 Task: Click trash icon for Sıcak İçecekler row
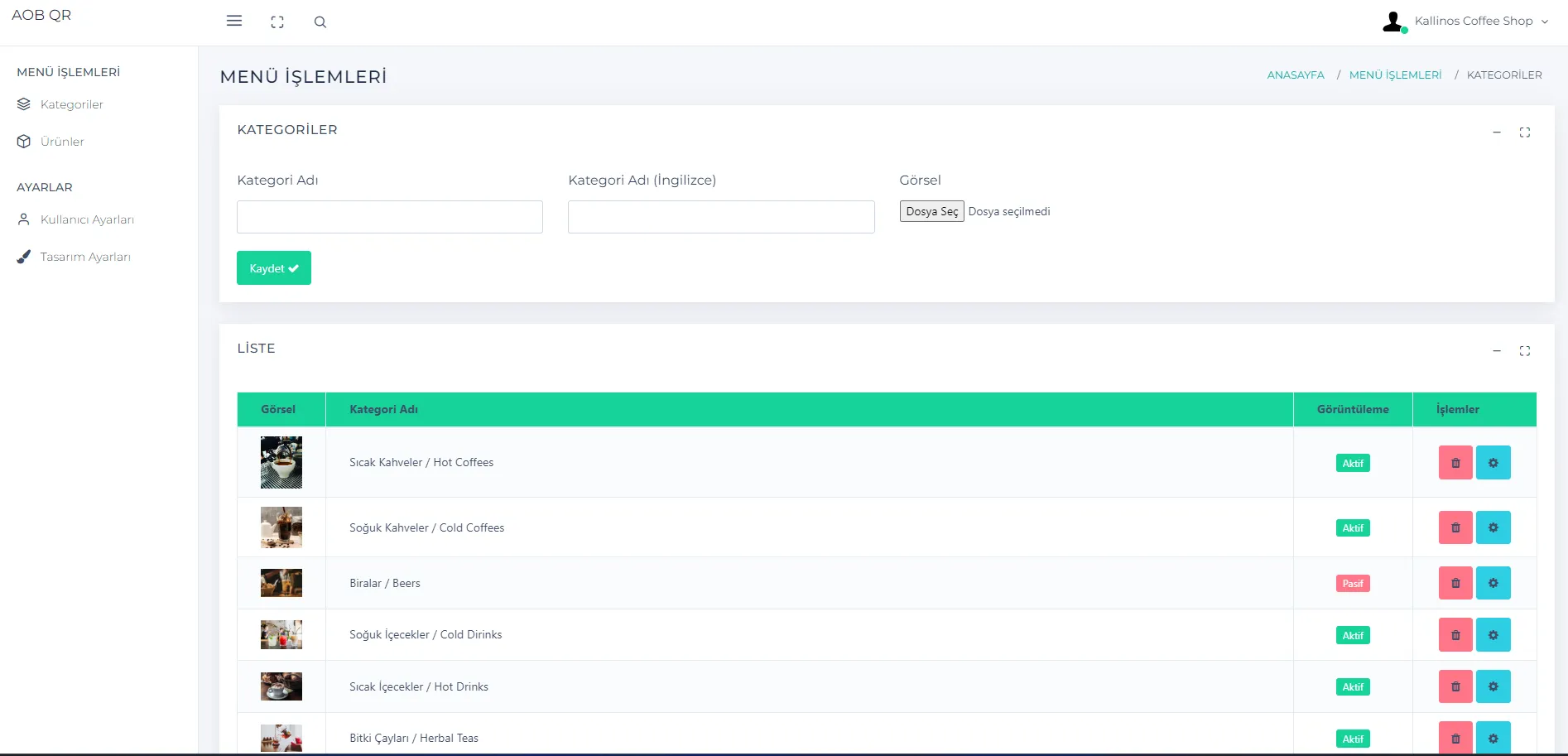[1455, 686]
